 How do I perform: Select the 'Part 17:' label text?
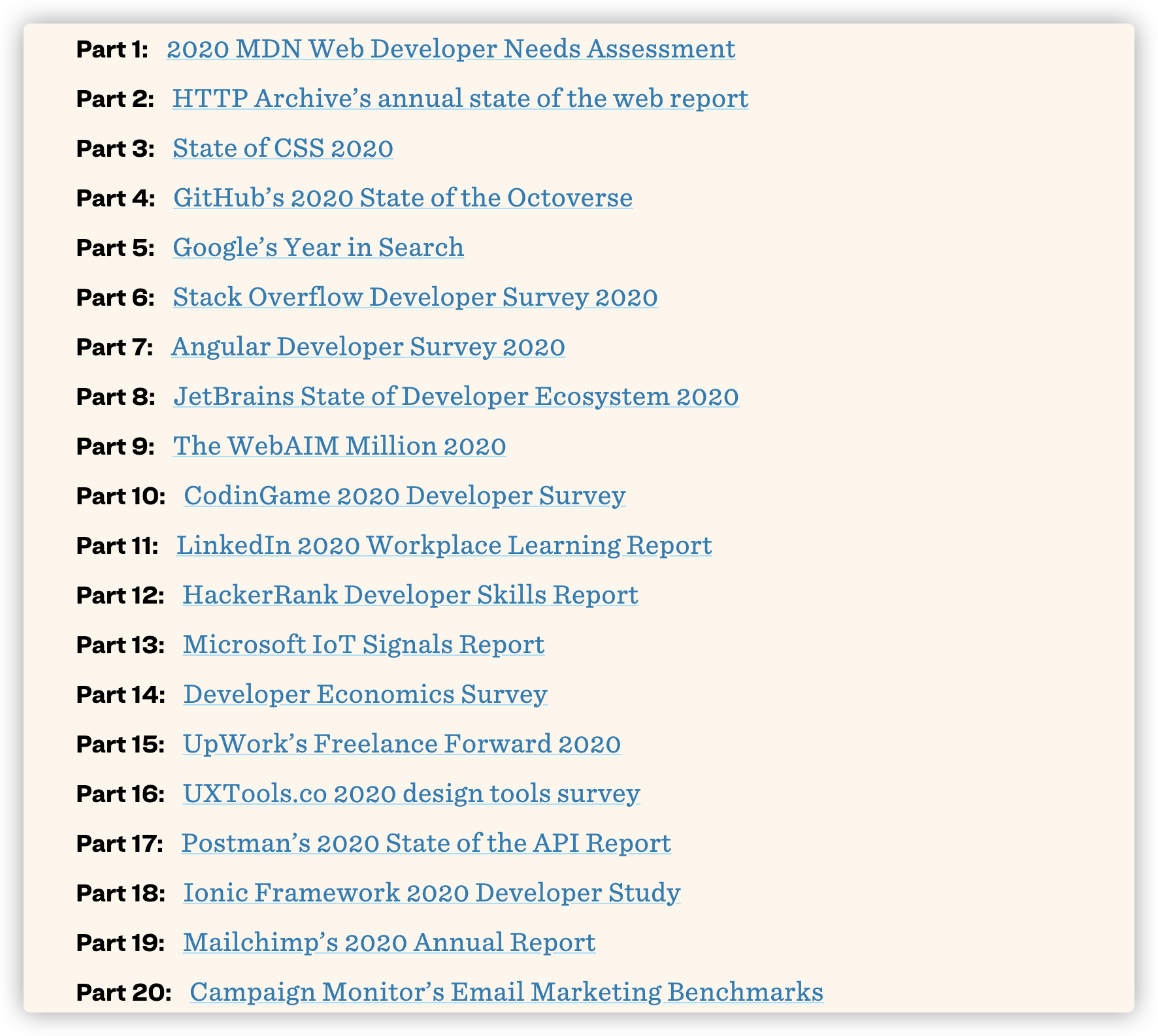120,843
